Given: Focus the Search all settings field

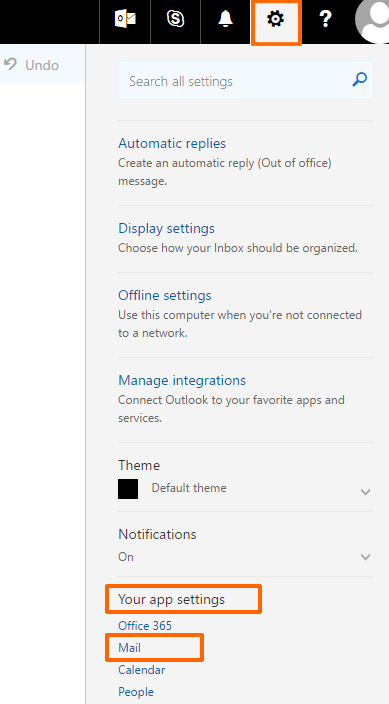Looking at the screenshot, I should pos(246,80).
